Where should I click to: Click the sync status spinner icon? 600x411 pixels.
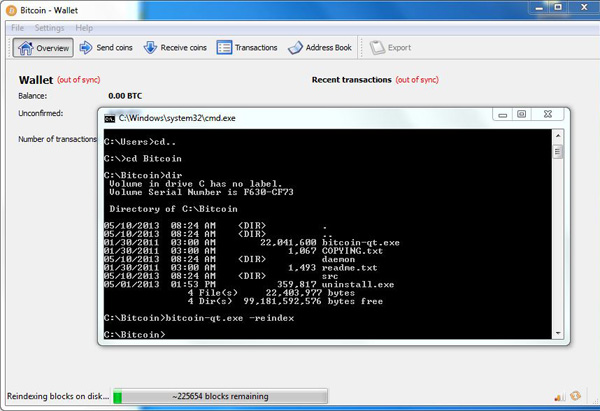(575, 396)
